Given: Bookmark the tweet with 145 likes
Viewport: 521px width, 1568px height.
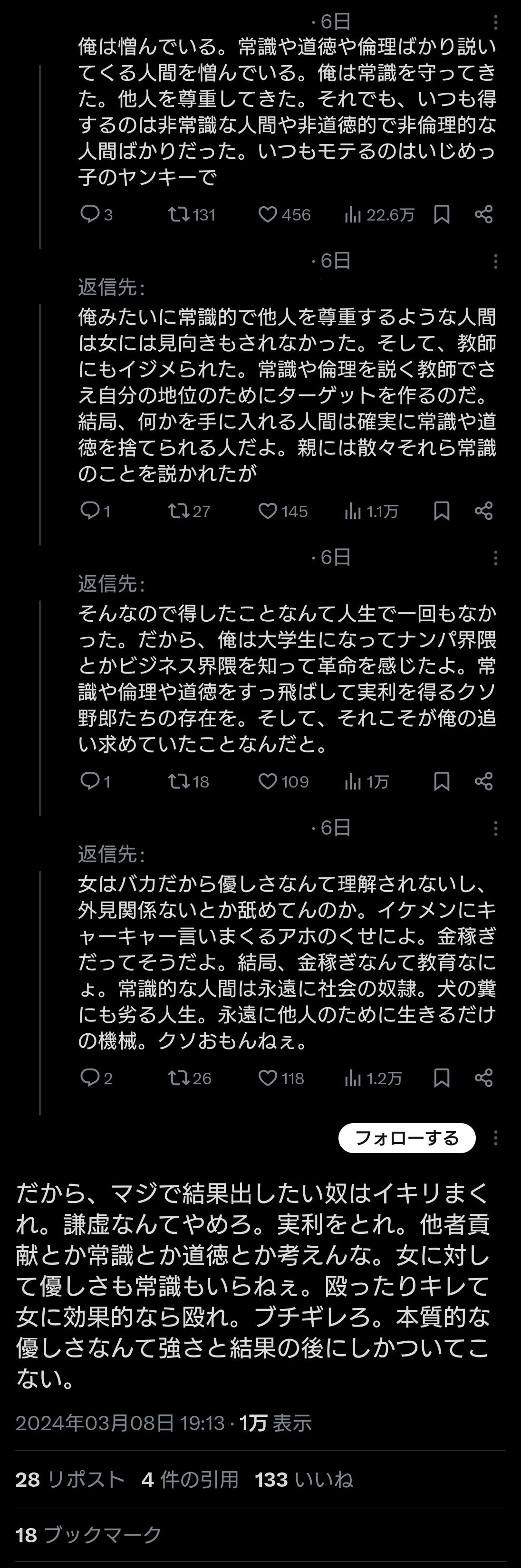Looking at the screenshot, I should tap(442, 510).
